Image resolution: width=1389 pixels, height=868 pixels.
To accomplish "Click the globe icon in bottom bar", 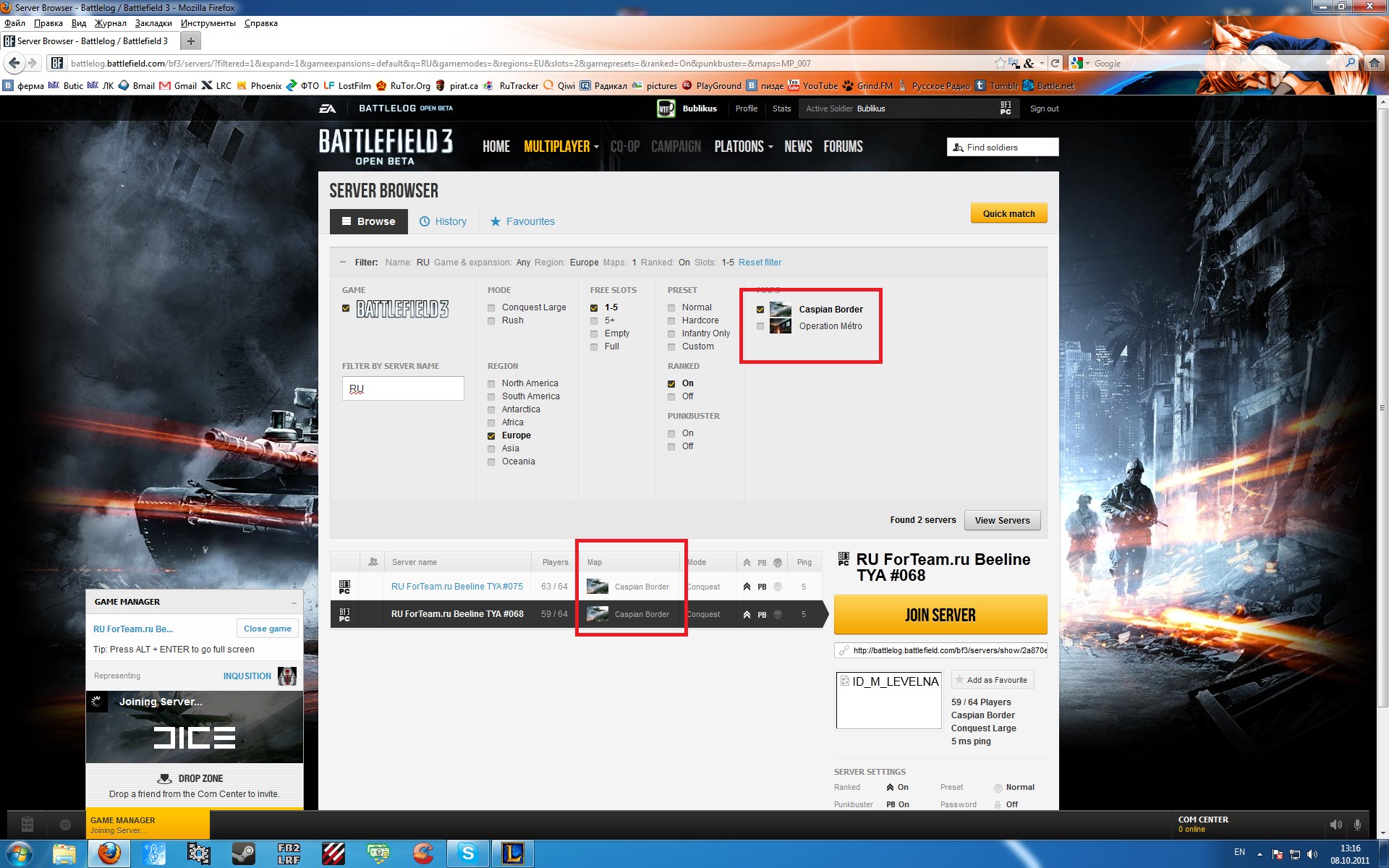I will [65, 825].
